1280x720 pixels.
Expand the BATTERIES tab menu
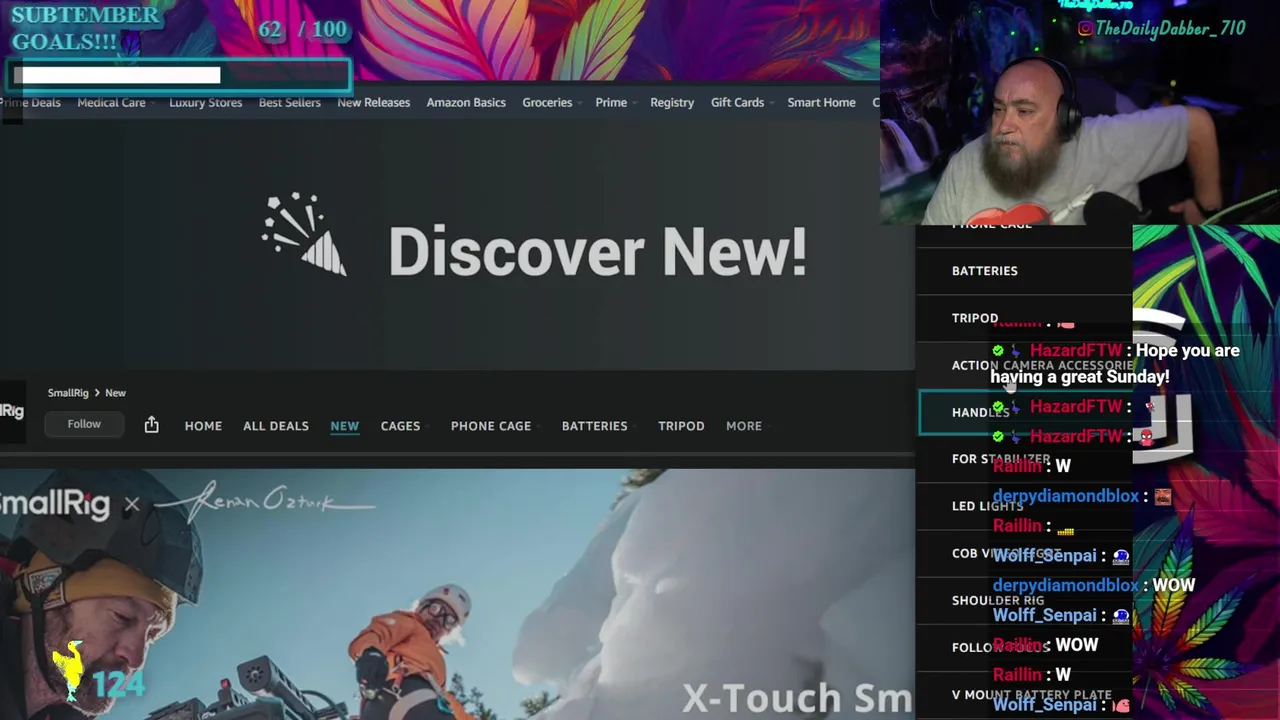597,426
